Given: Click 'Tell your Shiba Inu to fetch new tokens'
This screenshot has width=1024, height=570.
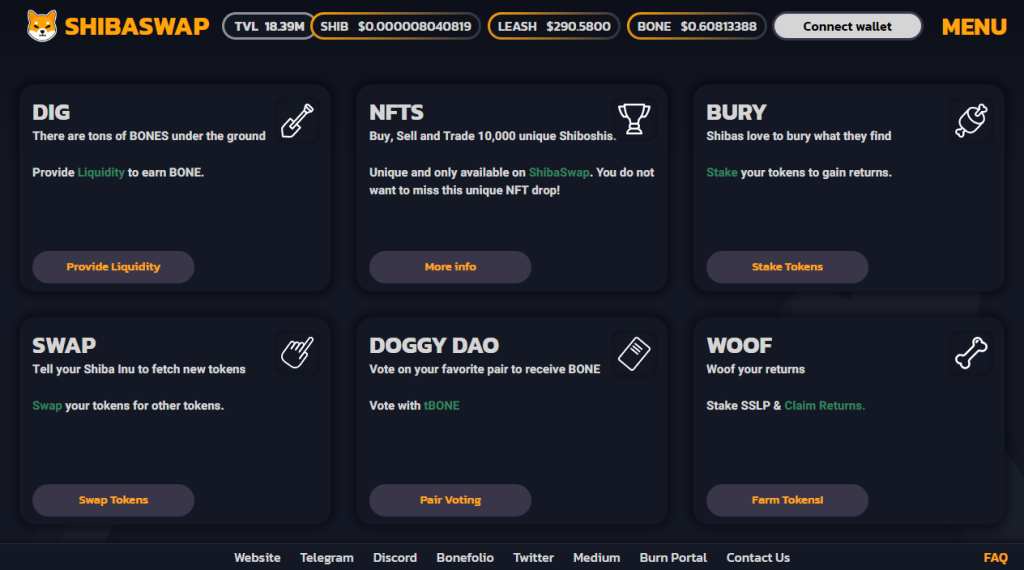Looking at the screenshot, I should [139, 369].
